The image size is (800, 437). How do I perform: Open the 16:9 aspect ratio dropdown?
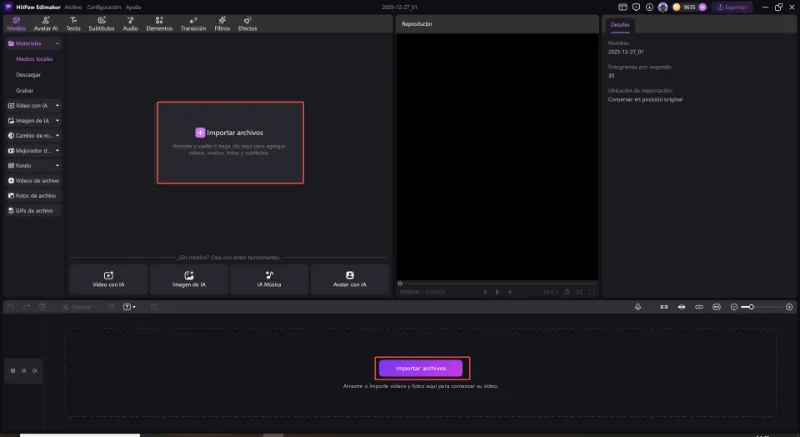tap(551, 292)
